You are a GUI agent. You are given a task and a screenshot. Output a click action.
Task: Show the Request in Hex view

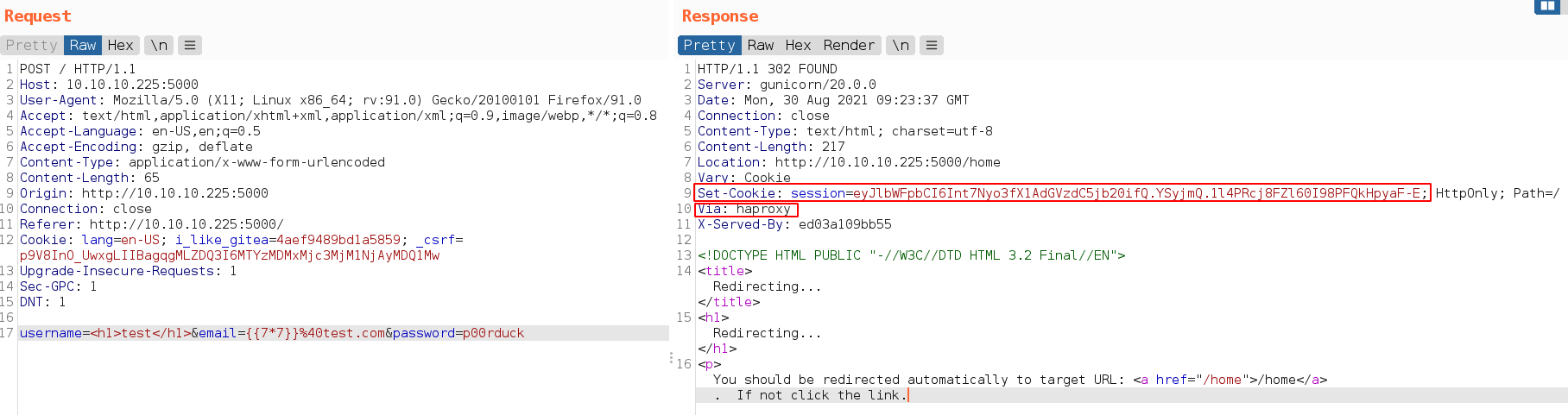pos(120,46)
